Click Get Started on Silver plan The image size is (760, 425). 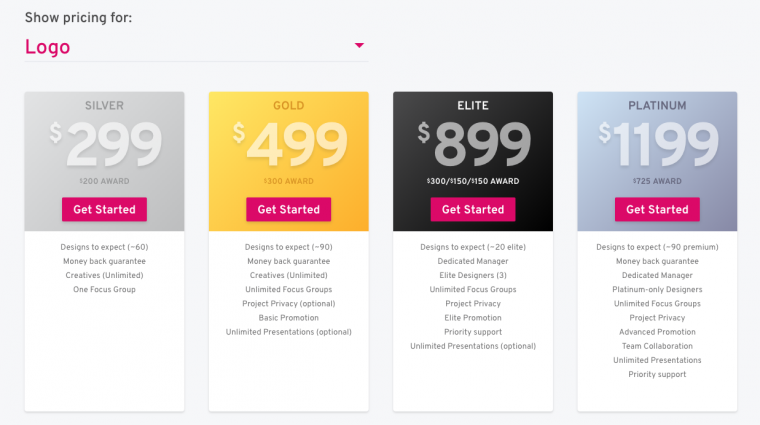104,209
